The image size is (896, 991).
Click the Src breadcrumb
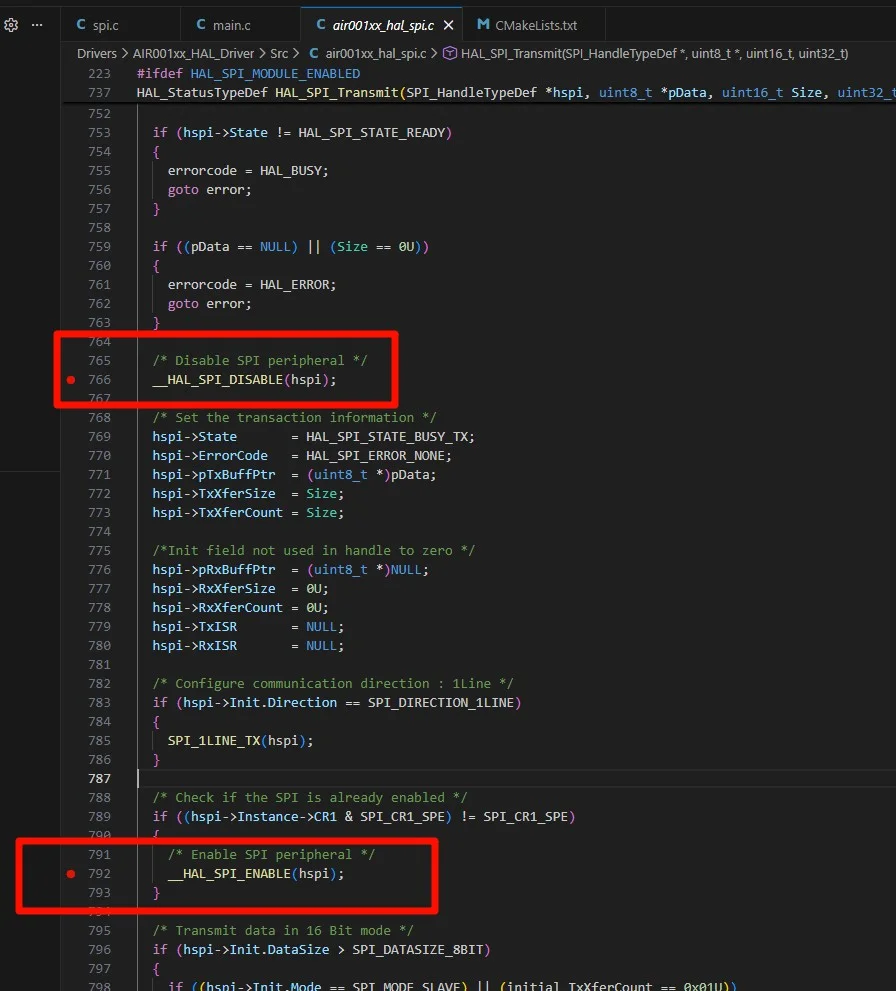279,54
